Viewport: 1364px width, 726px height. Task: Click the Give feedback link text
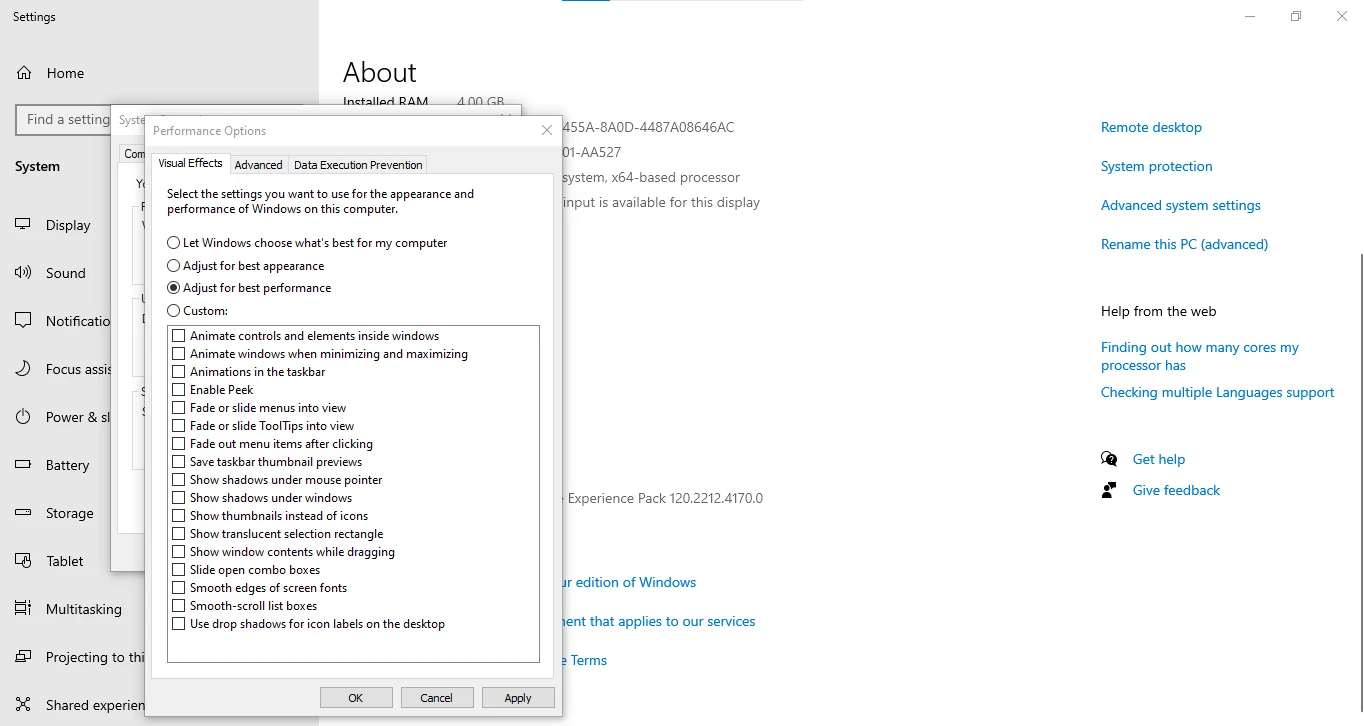[1177, 490]
